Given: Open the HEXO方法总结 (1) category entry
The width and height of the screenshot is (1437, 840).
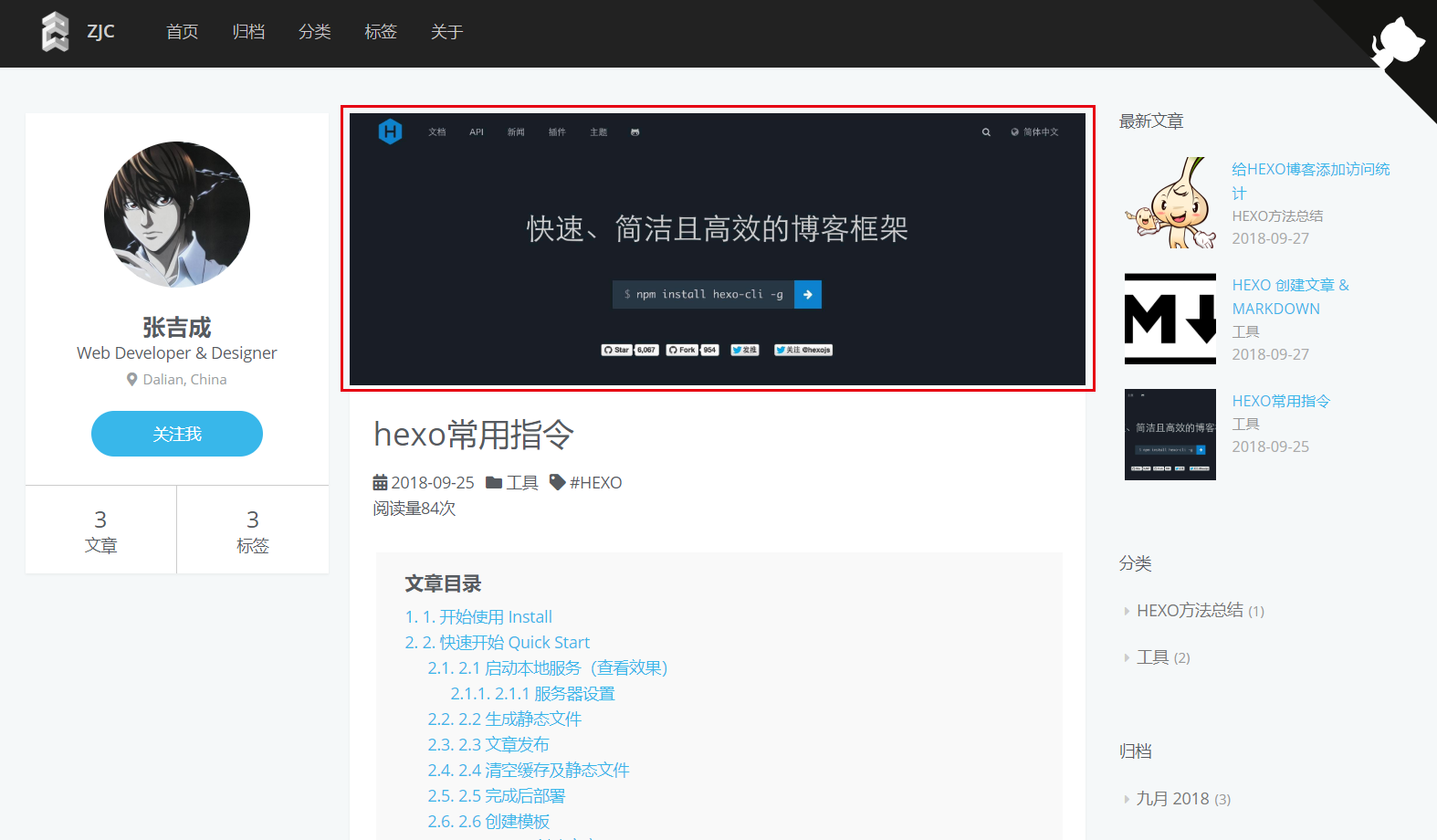Looking at the screenshot, I should [x=1200, y=610].
